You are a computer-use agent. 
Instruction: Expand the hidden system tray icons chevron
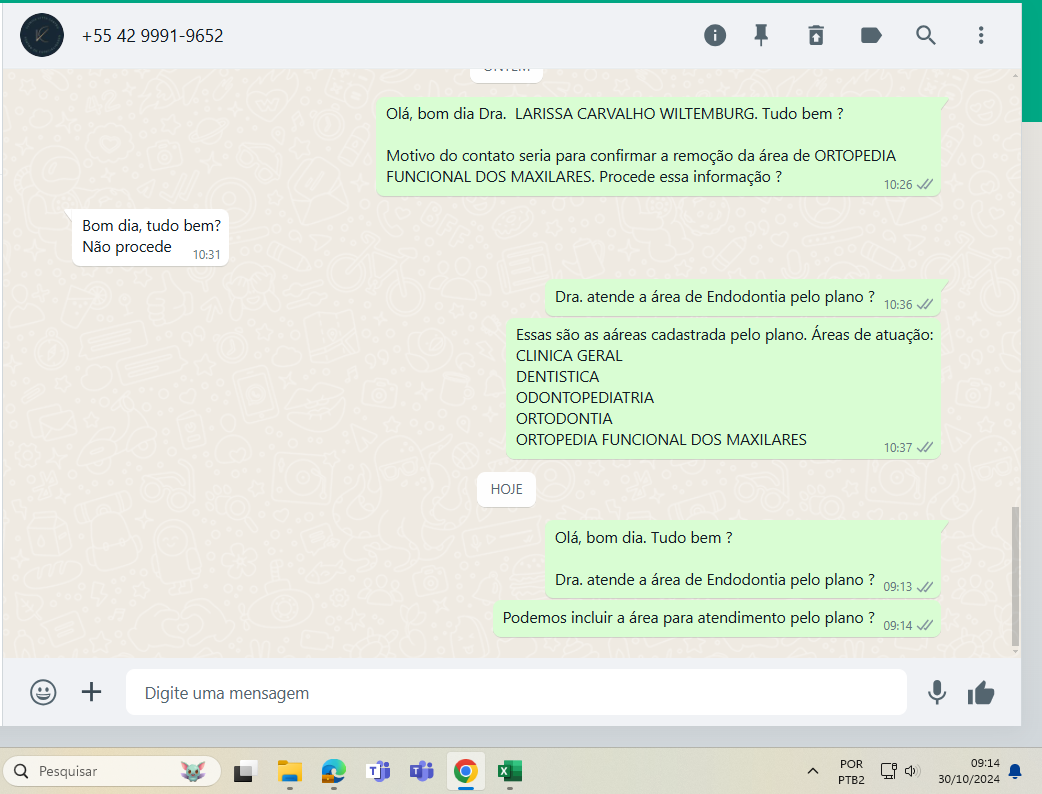[813, 771]
